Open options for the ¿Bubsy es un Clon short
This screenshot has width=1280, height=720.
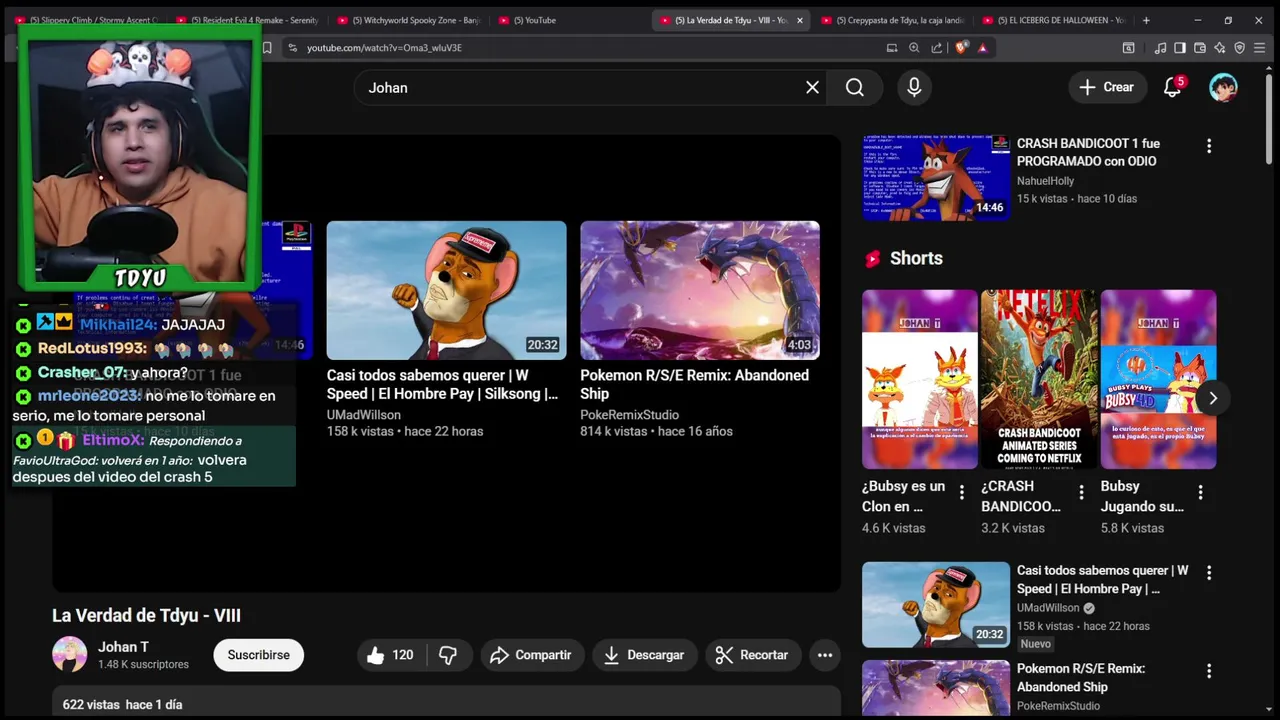[962, 492]
